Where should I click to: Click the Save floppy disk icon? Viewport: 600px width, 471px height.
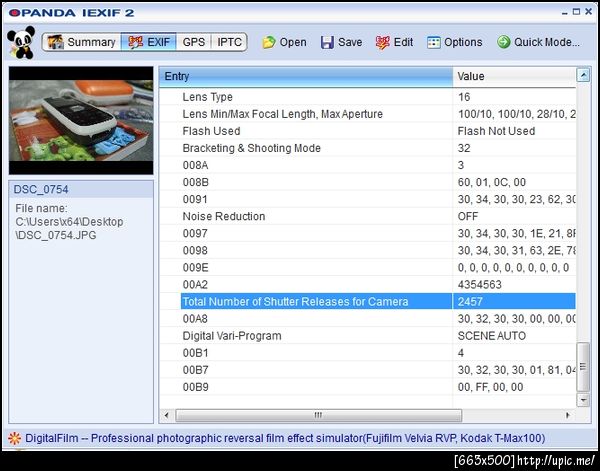pyautogui.click(x=327, y=42)
